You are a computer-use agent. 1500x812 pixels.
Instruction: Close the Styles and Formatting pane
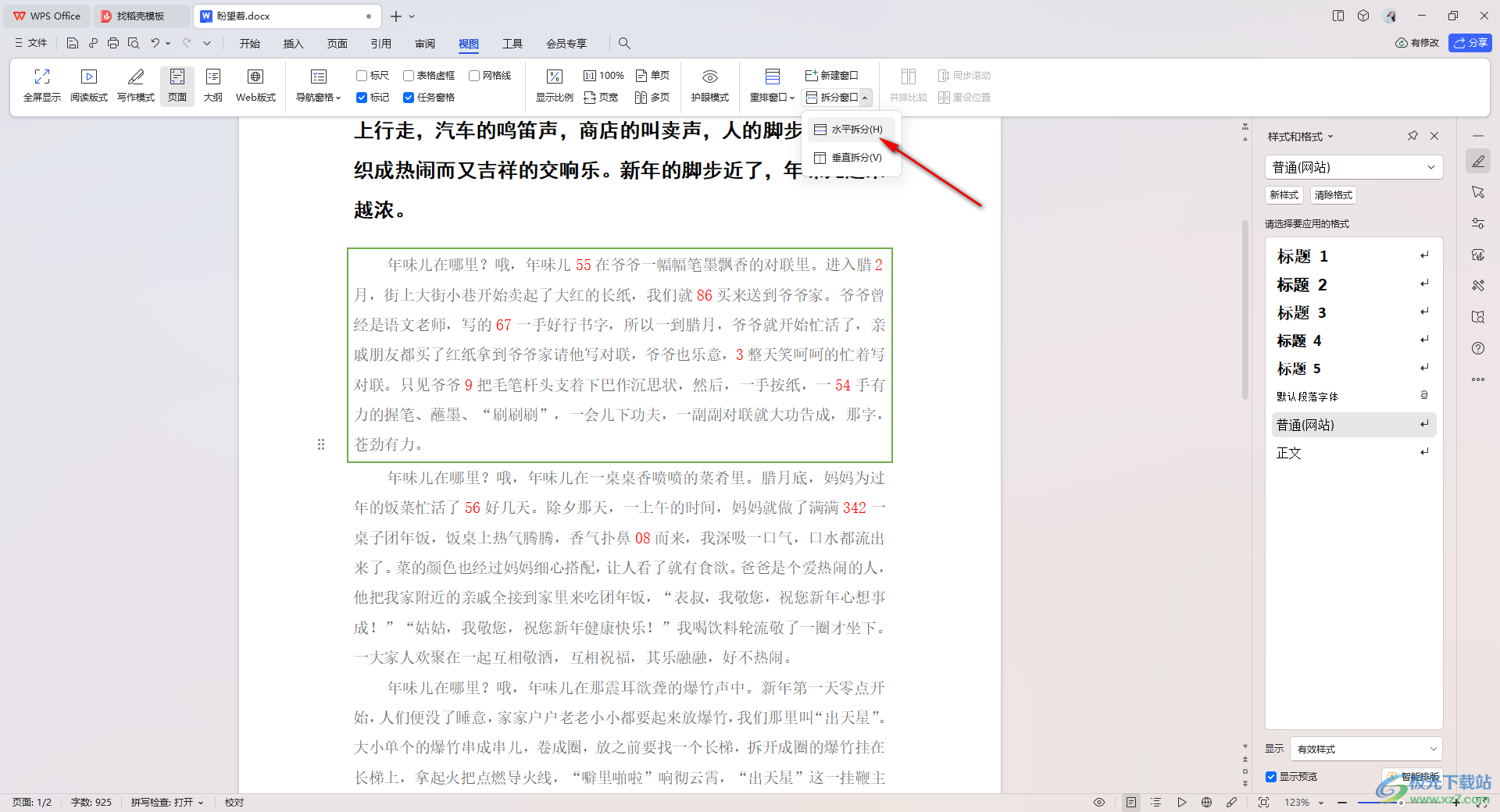pyautogui.click(x=1434, y=136)
